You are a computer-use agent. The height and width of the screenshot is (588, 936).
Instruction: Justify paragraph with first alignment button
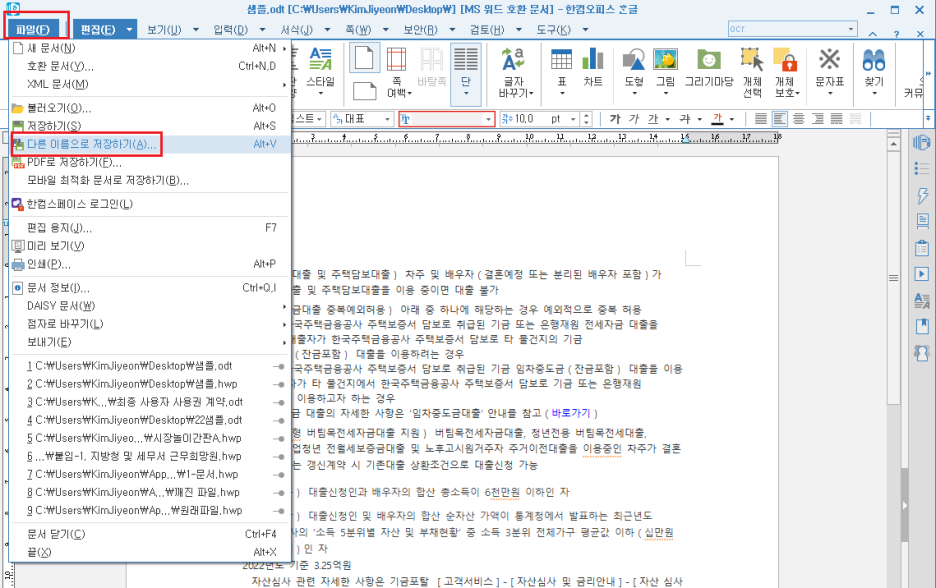click(x=760, y=119)
